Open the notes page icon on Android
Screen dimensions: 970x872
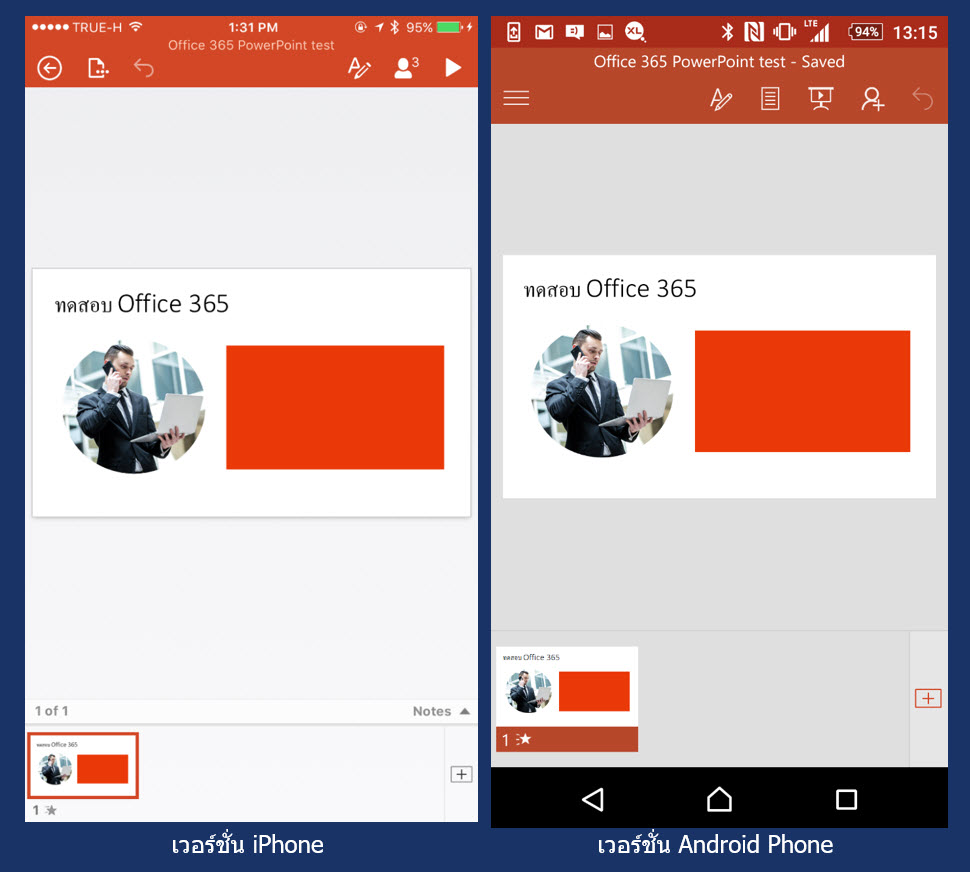[x=770, y=99]
